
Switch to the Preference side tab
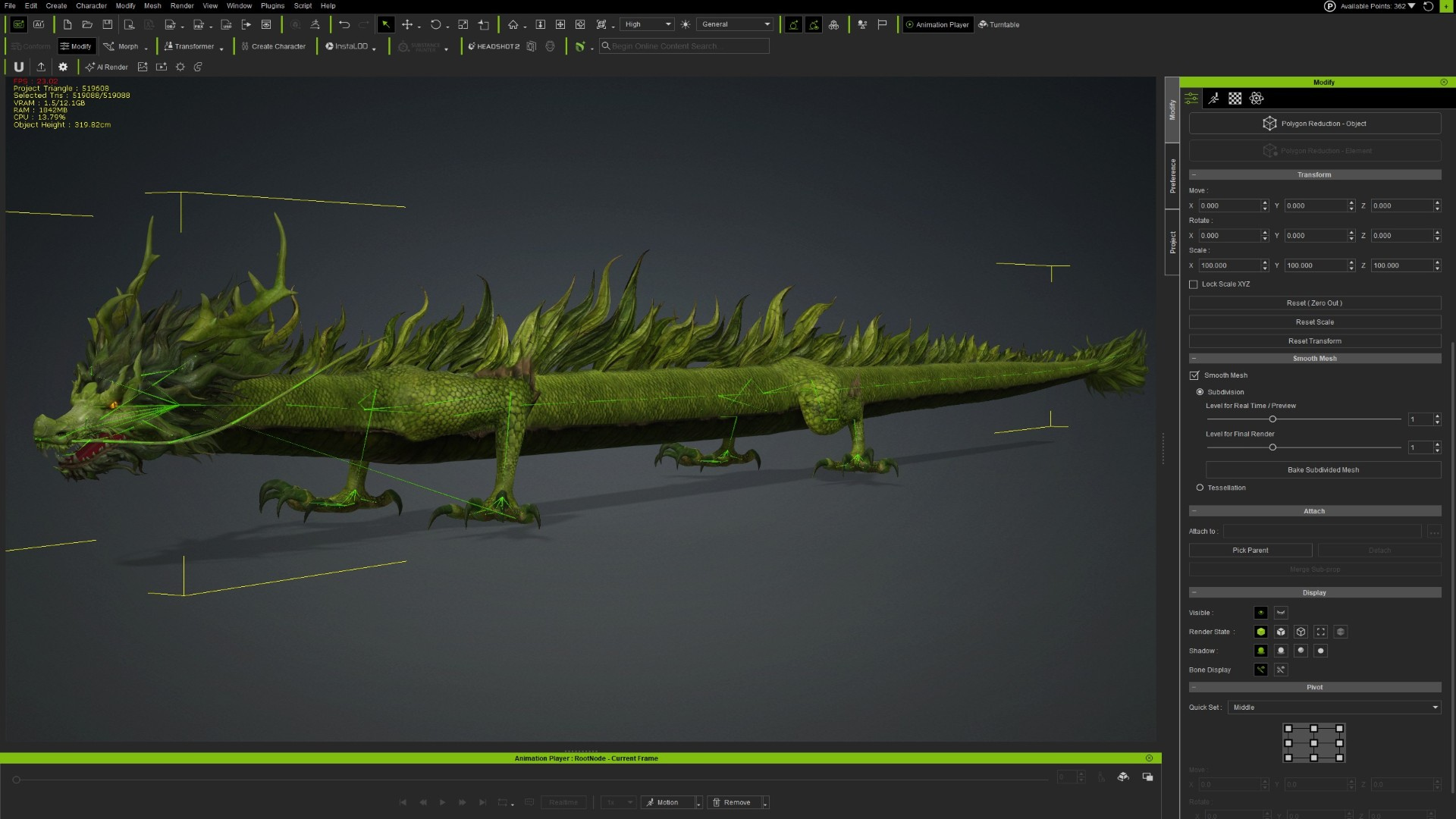pos(1172,176)
